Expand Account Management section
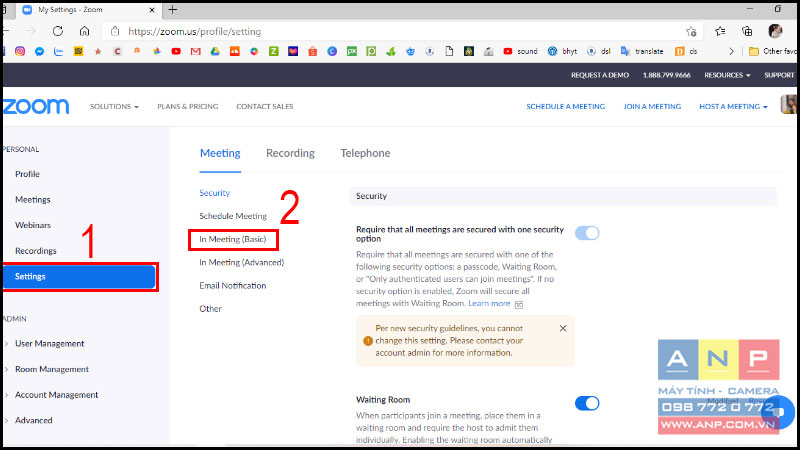The image size is (800, 450). (x=56, y=394)
